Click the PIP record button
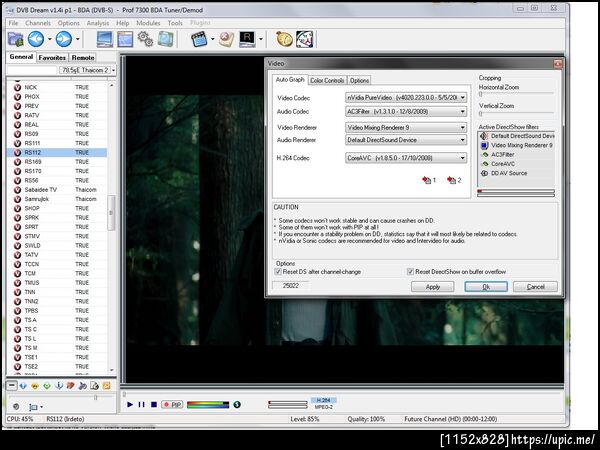This screenshot has width=600, height=450. (172, 404)
